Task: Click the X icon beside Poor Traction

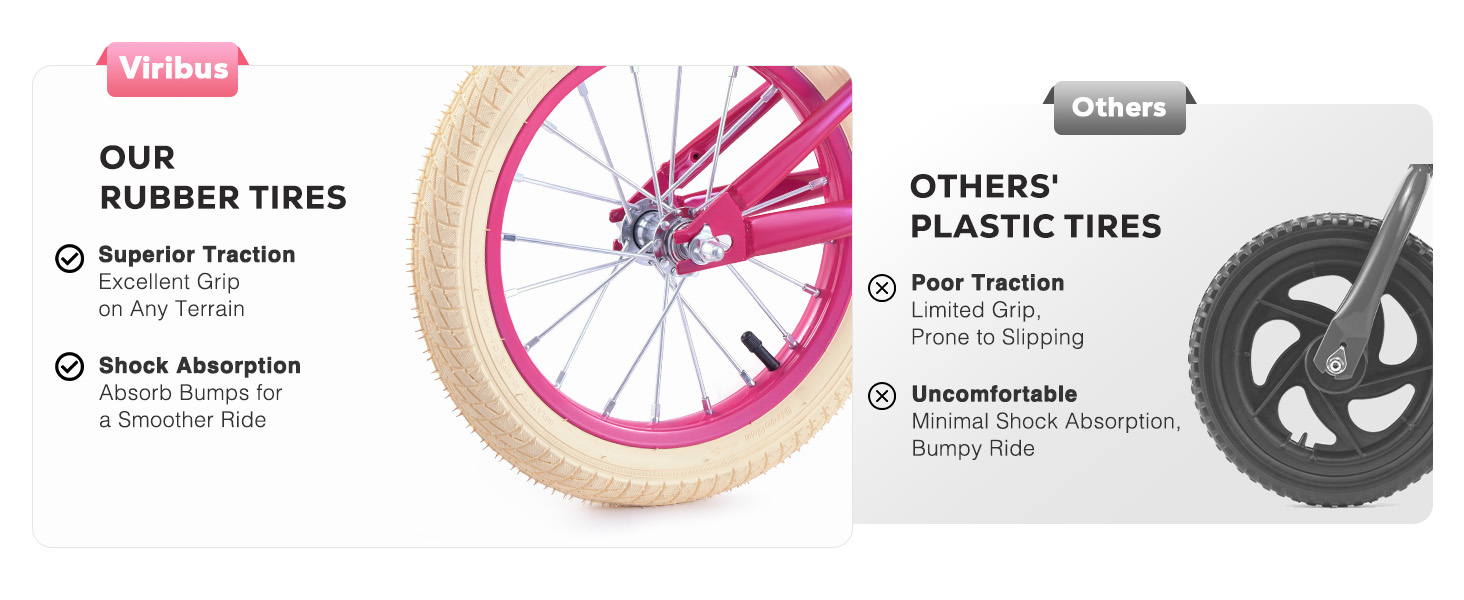Action: 881,289
